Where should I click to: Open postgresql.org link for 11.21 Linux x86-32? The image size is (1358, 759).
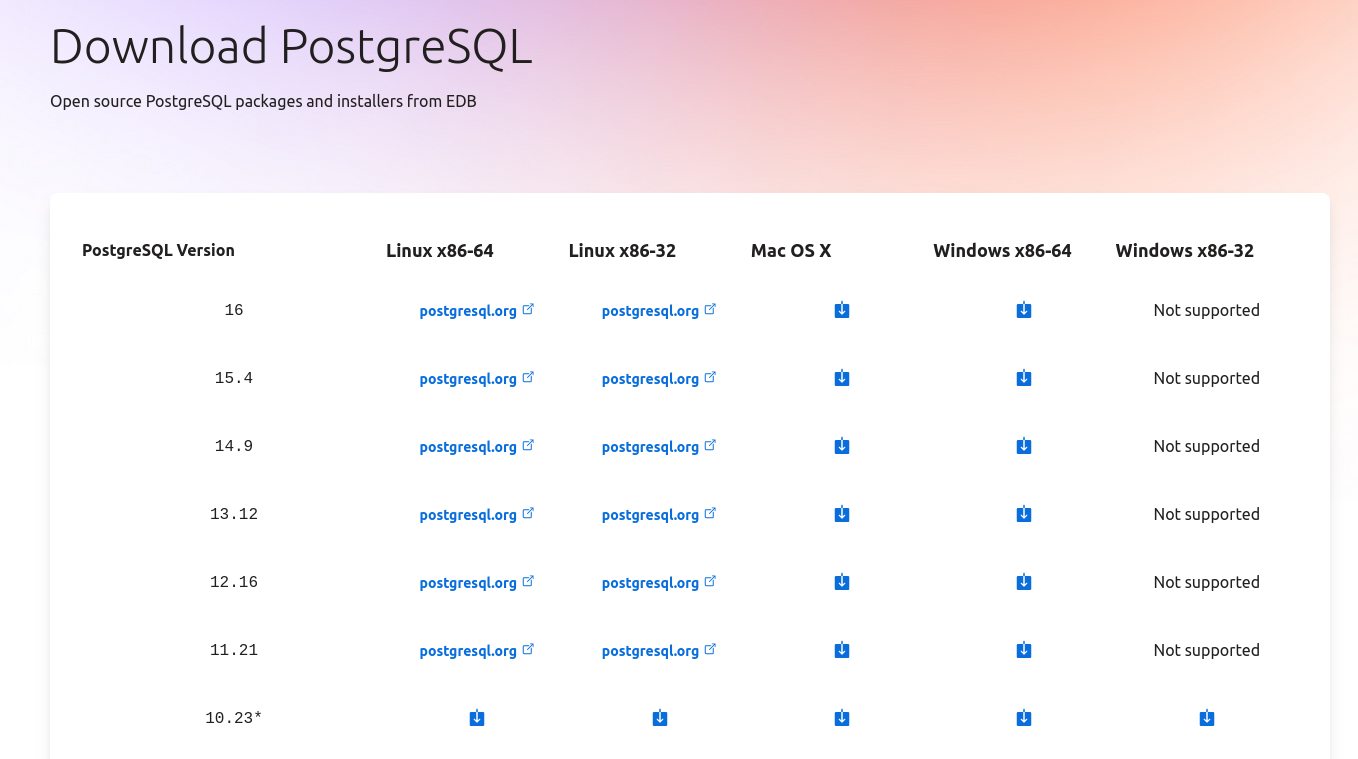pos(659,651)
